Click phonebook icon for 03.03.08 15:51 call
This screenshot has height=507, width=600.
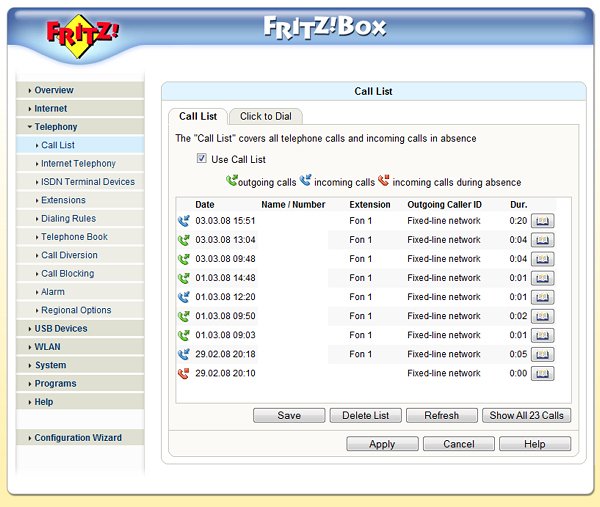click(x=541, y=221)
